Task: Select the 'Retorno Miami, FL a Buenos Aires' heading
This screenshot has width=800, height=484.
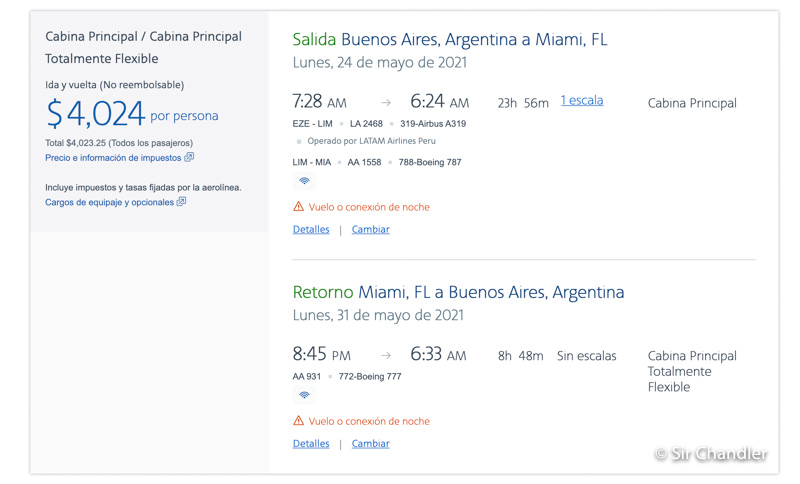Action: coord(458,292)
